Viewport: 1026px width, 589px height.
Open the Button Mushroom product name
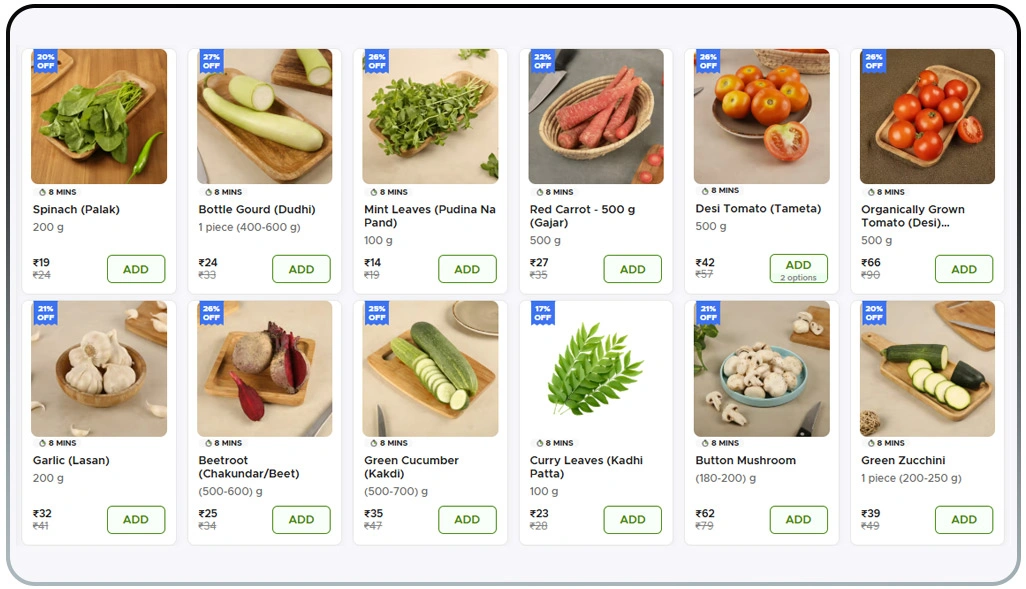745,461
